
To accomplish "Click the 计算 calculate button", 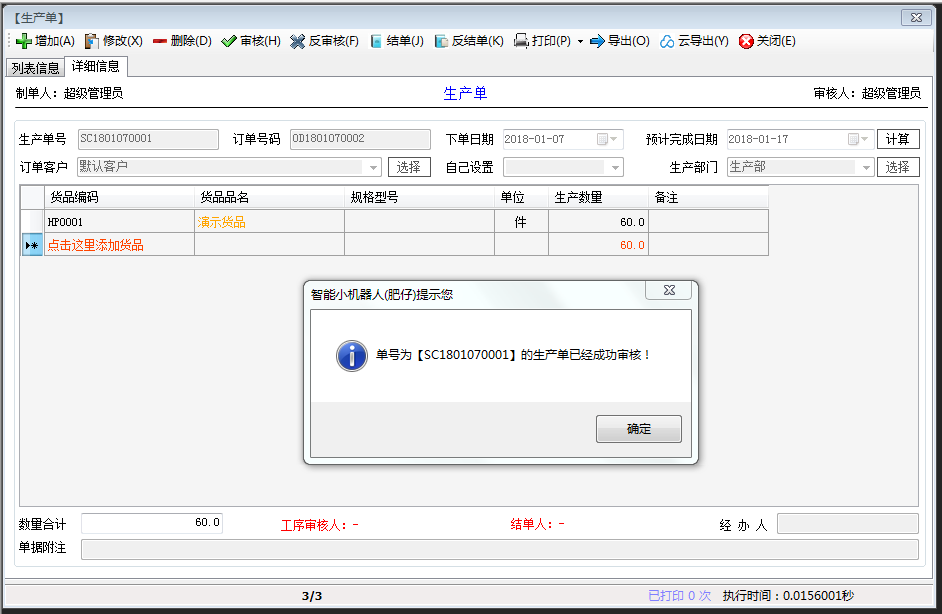I will pyautogui.click(x=898, y=139).
